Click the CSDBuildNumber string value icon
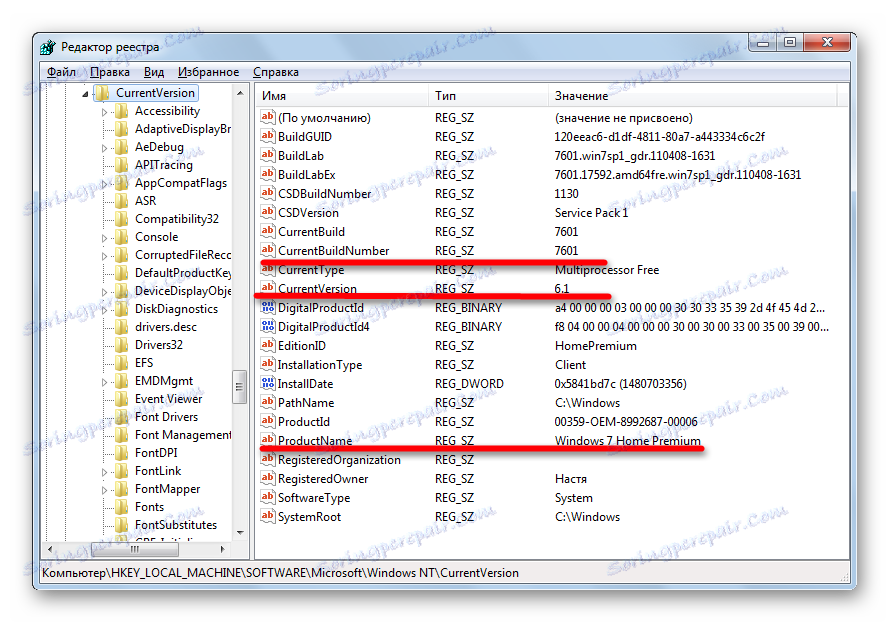890x623 pixels. (267, 193)
